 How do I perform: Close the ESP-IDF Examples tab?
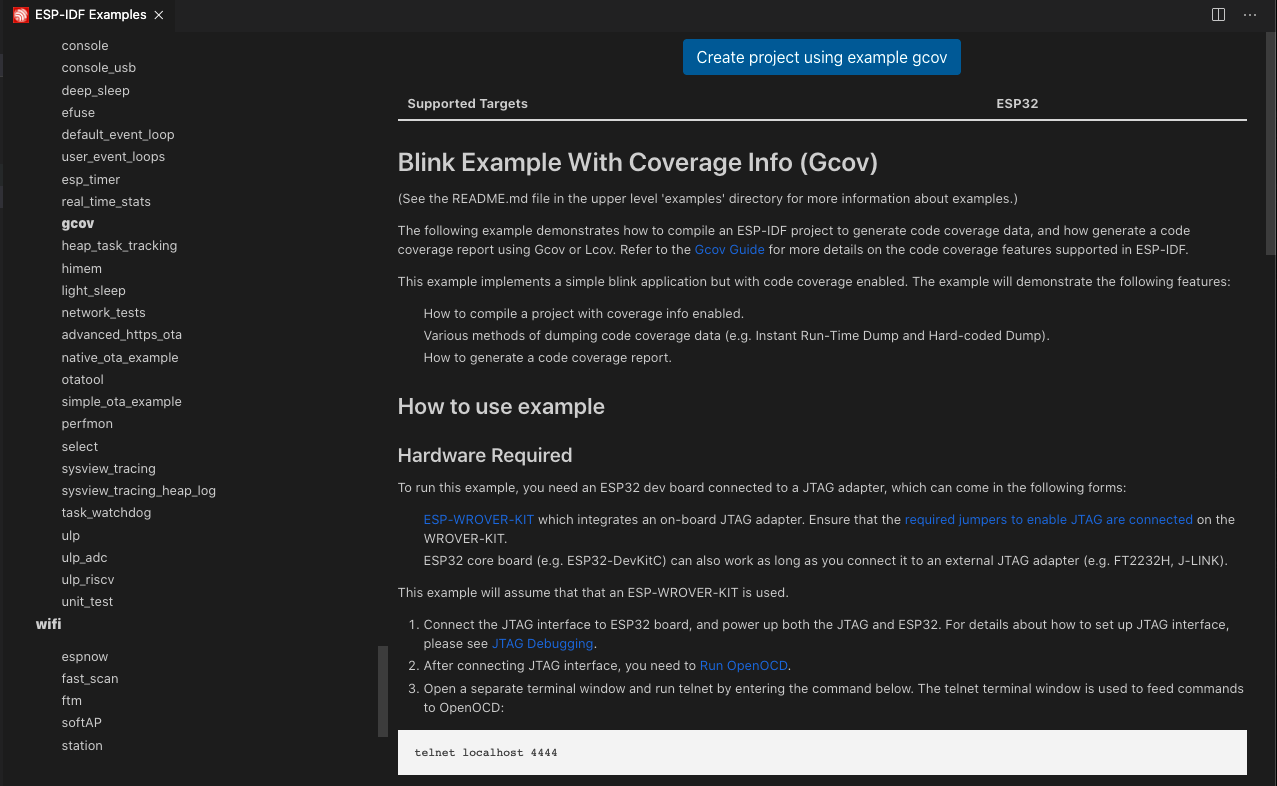point(159,15)
